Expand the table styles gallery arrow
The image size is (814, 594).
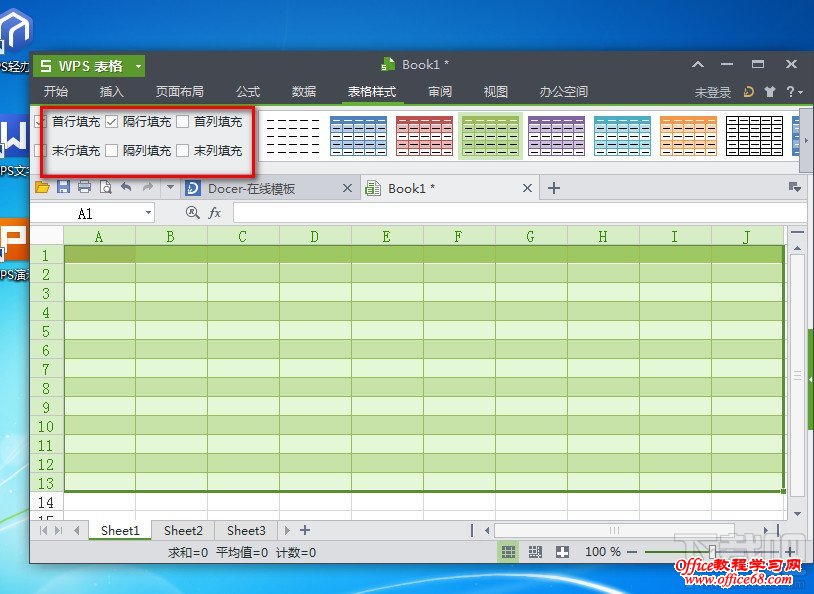pyautogui.click(x=806, y=141)
